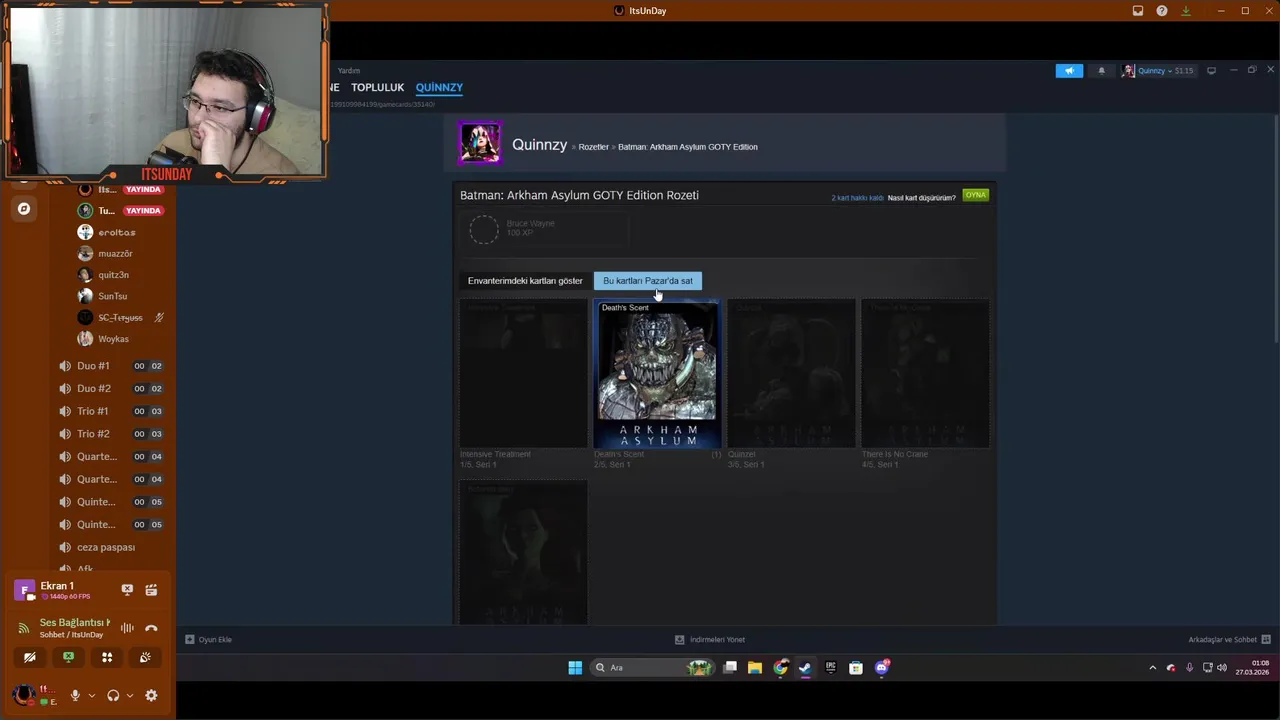
Task: Stop streaming Ekran 1 icon
Action: click(x=127, y=590)
